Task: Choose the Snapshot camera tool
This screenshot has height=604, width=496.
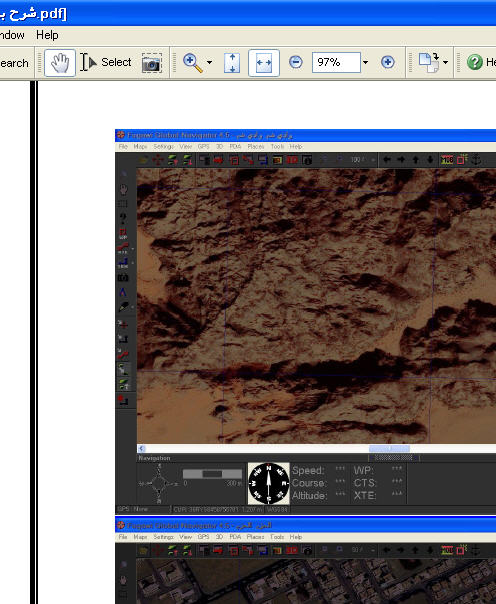Action: tap(152, 63)
